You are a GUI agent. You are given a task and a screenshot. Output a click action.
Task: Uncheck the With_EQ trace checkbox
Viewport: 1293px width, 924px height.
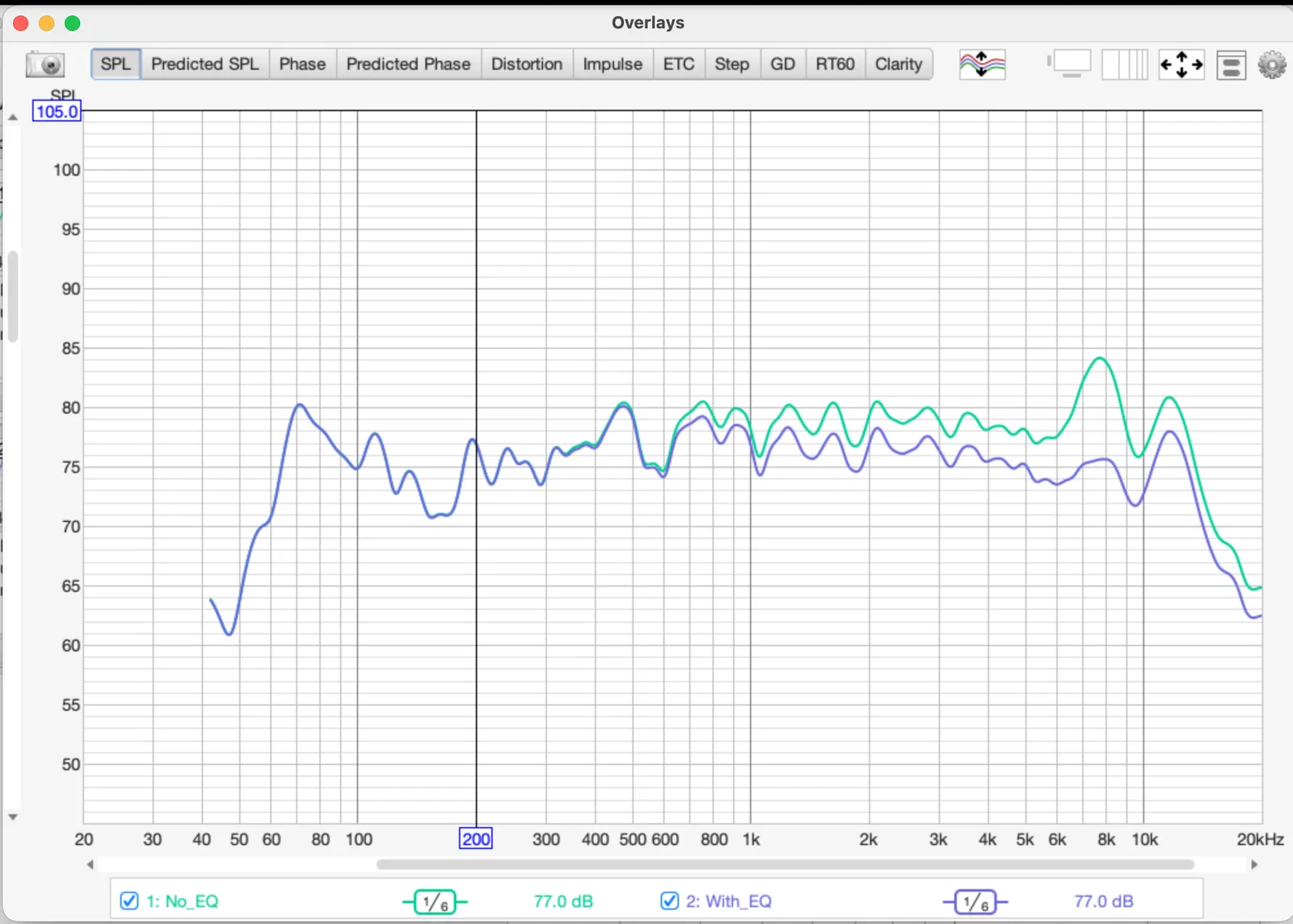(669, 901)
